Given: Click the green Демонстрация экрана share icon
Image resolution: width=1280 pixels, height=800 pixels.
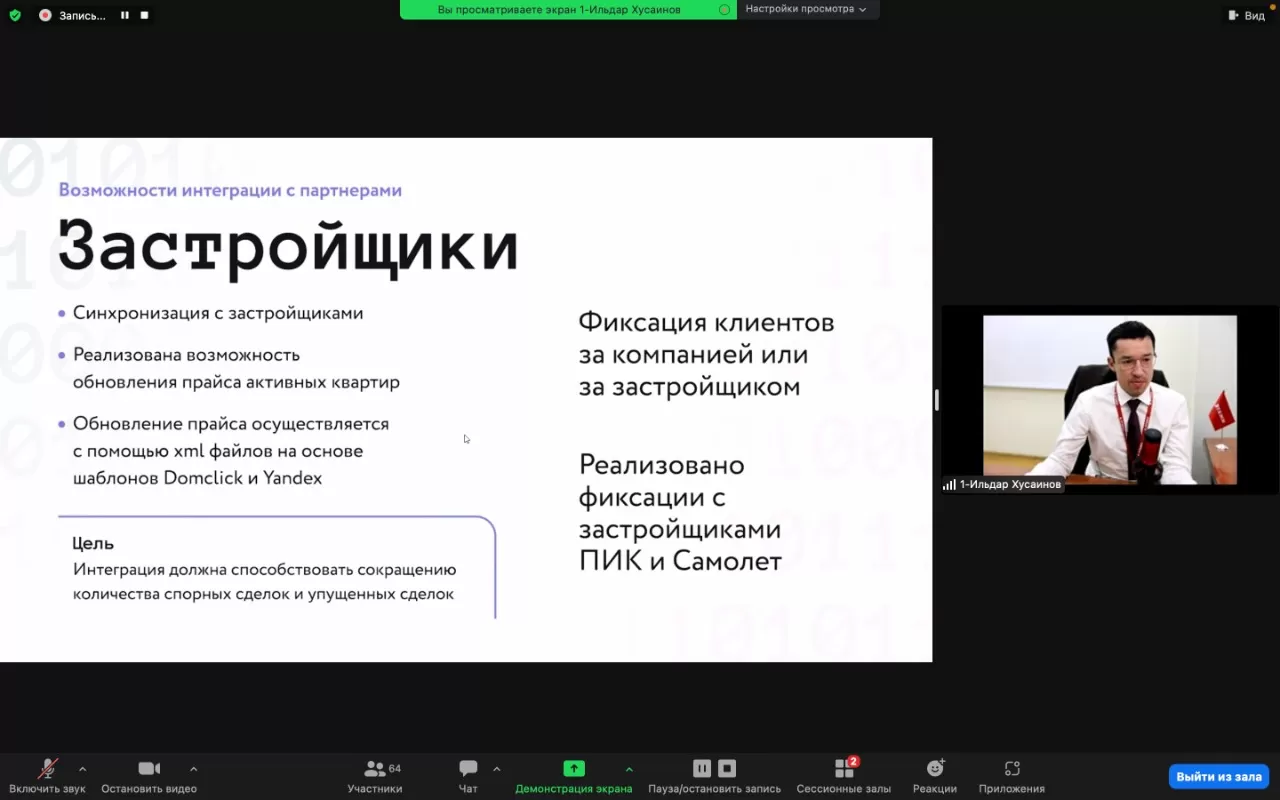Looking at the screenshot, I should click(574, 769).
